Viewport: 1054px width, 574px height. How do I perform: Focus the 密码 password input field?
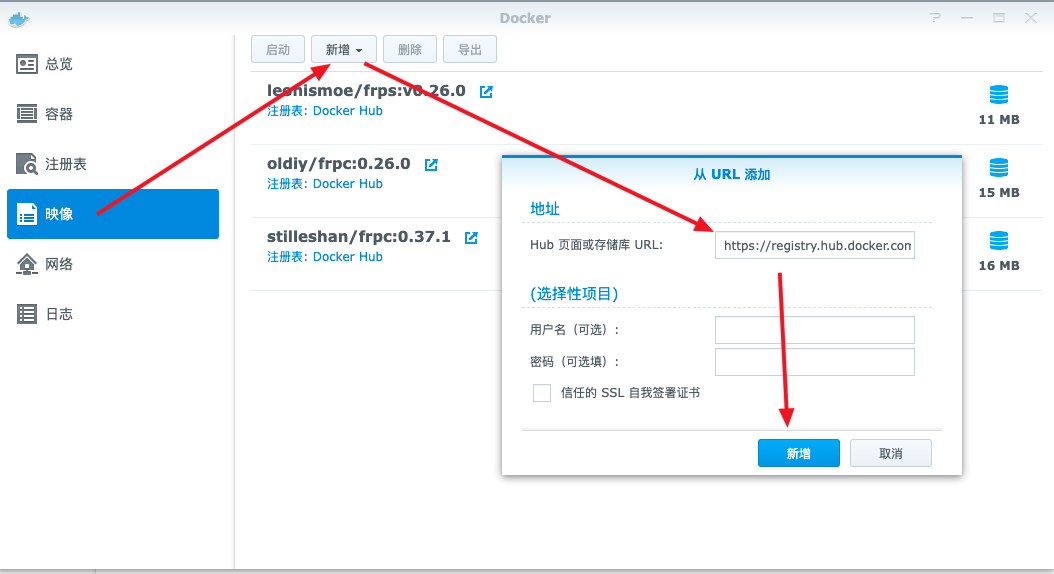814,362
